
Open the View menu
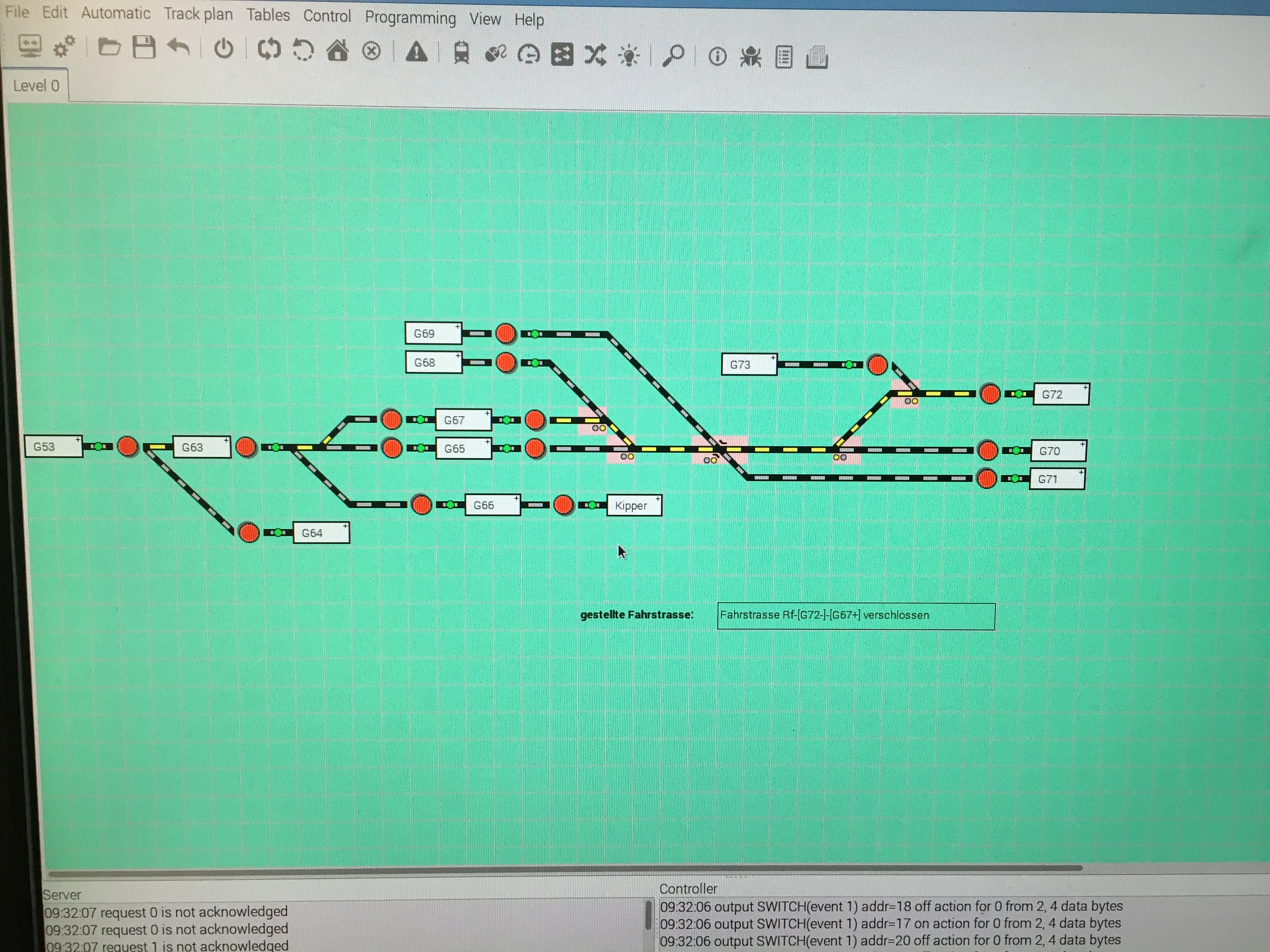[x=484, y=19]
